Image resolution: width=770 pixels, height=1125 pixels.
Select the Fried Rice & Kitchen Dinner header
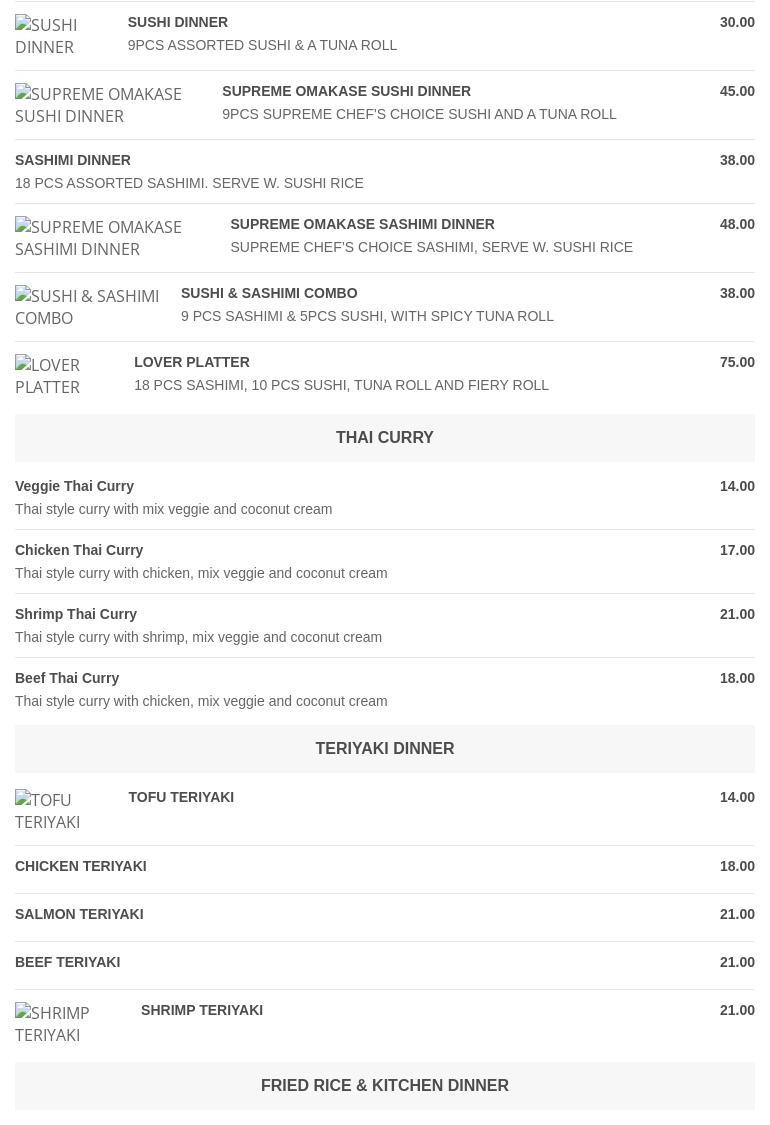click(x=384, y=1086)
